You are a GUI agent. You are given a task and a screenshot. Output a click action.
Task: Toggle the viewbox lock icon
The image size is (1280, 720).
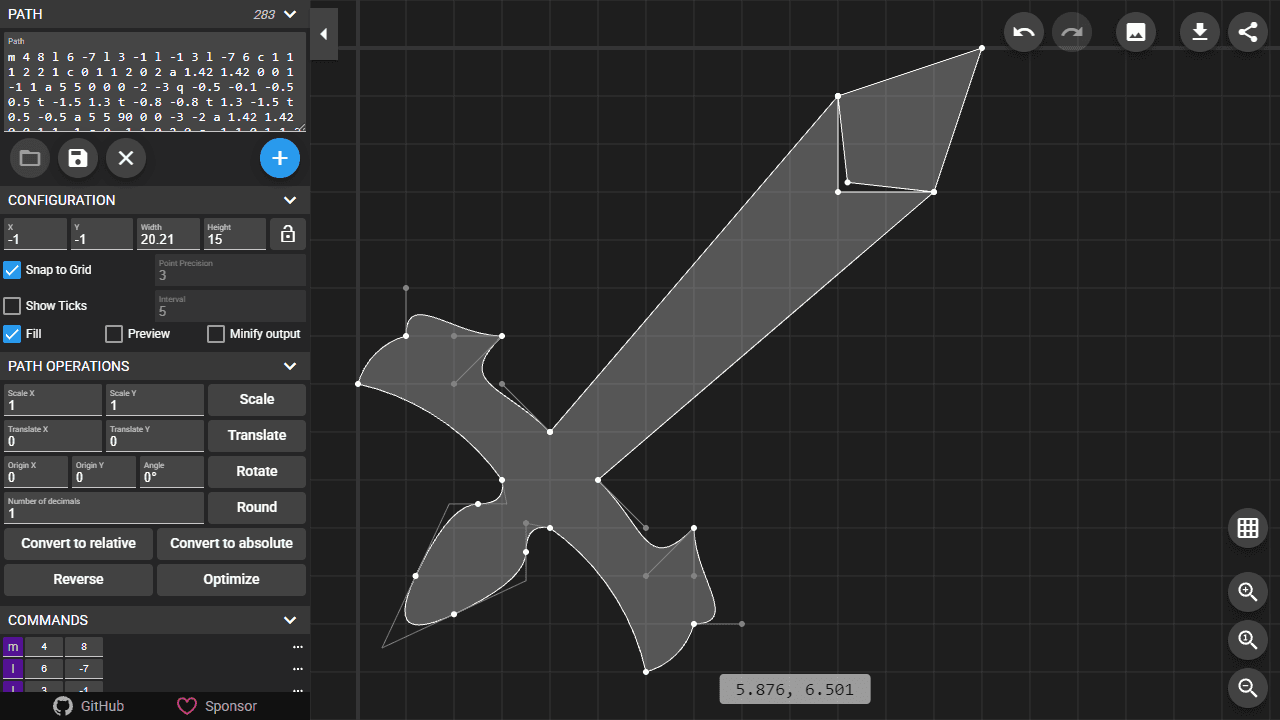point(288,234)
